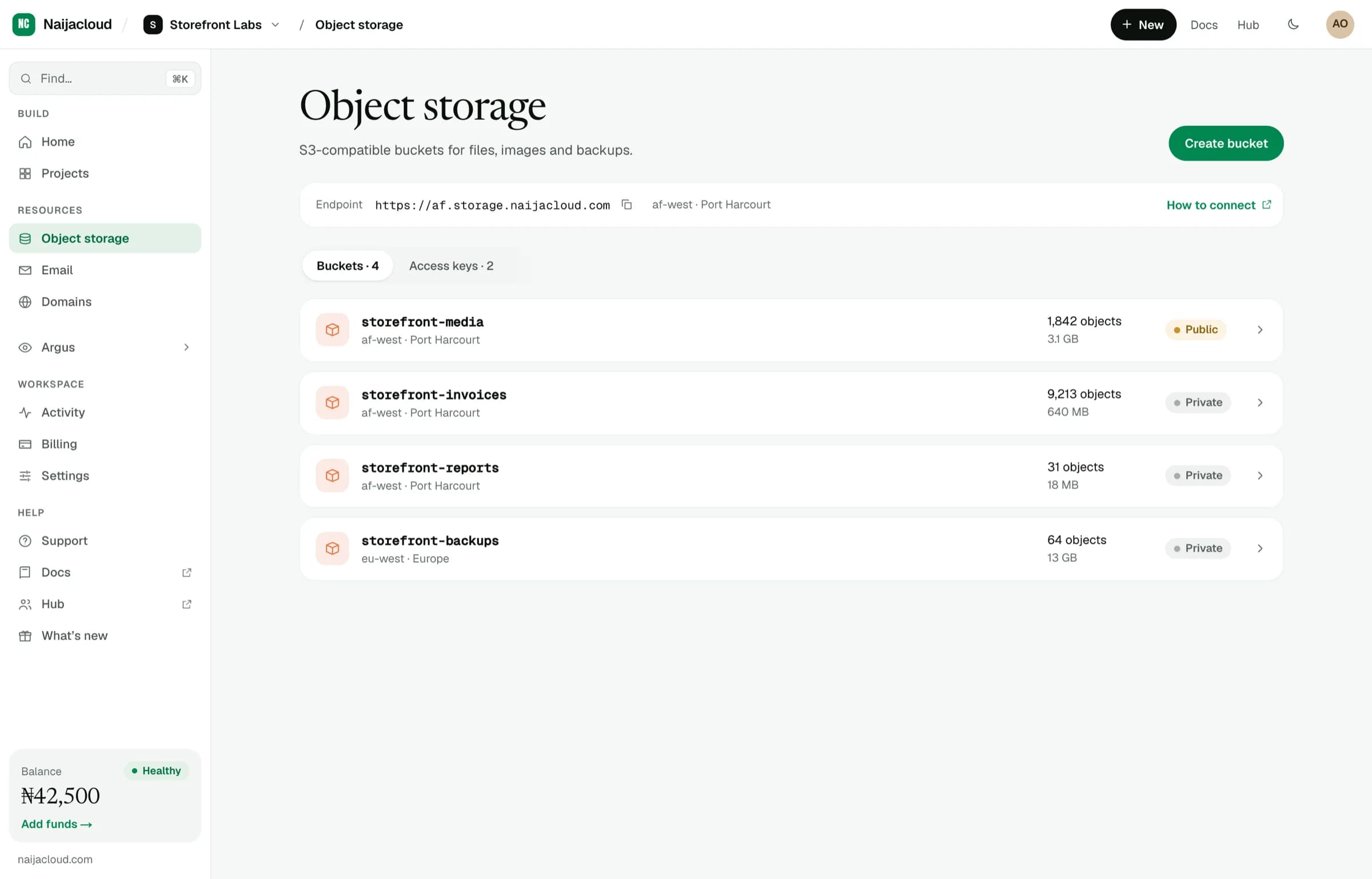This screenshot has height=879, width=1372.
Task: Click the Public badge on storefront-media
Action: pyautogui.click(x=1195, y=330)
